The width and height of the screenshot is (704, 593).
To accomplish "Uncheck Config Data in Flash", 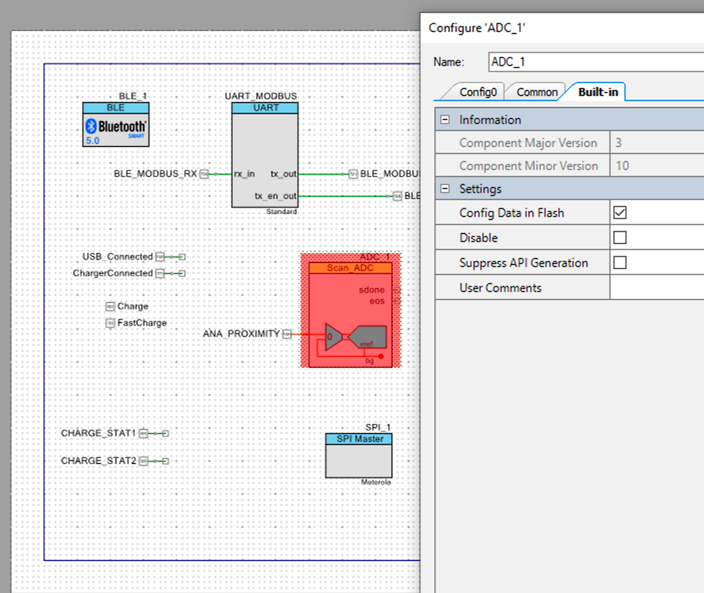I will coord(620,213).
